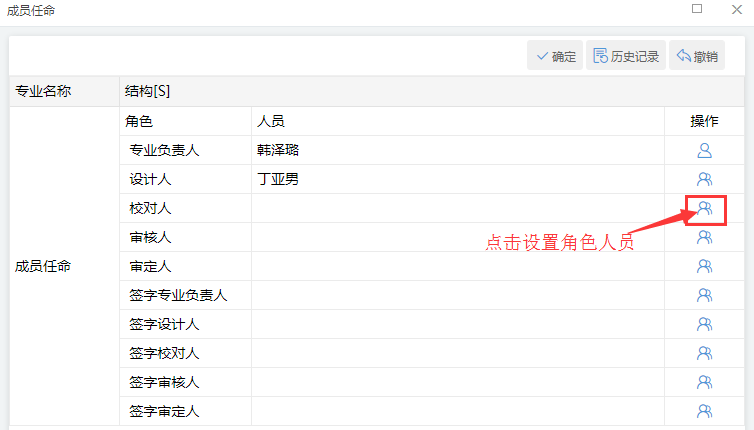
Task: Assign members to the 审定人 role
Action: [x=704, y=267]
